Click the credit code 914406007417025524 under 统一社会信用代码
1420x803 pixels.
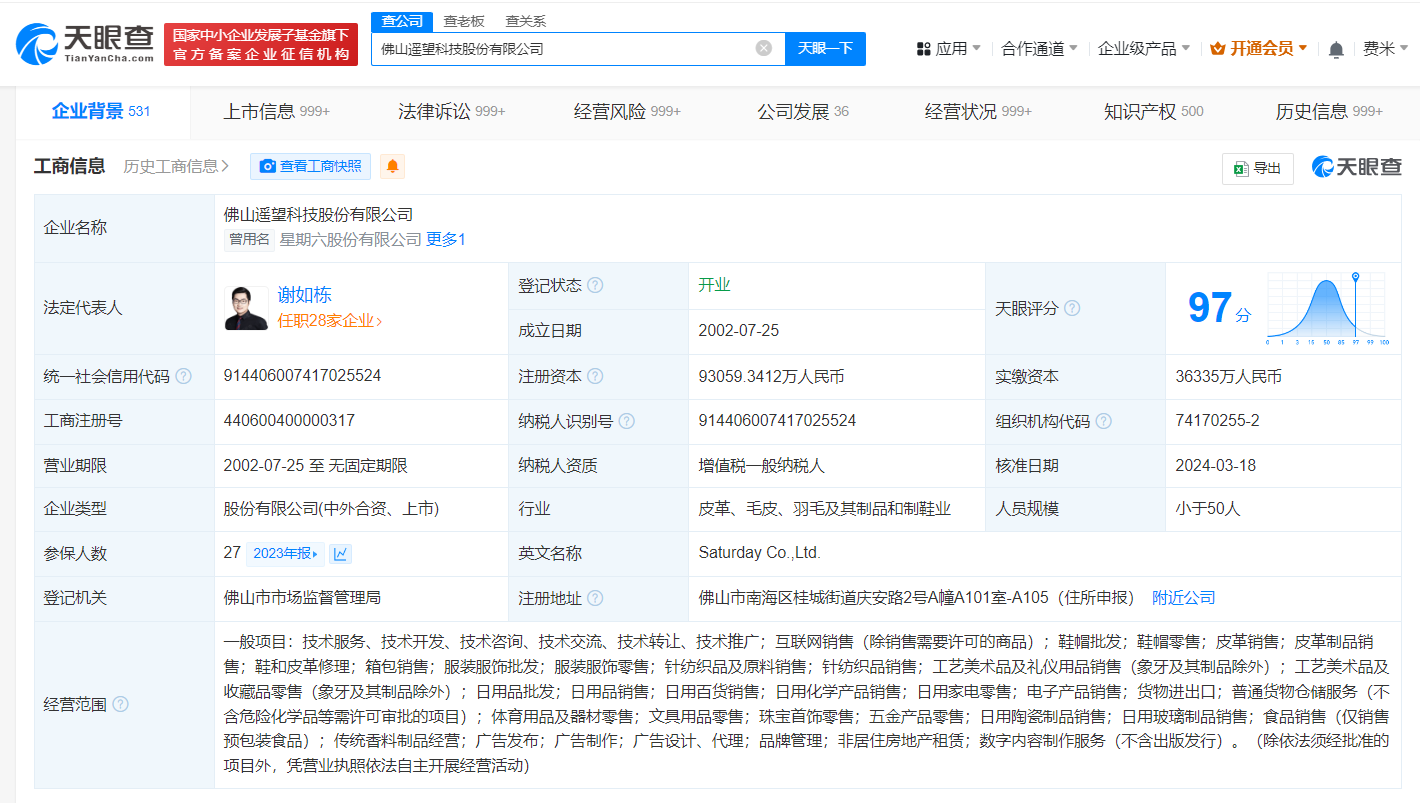(302, 376)
